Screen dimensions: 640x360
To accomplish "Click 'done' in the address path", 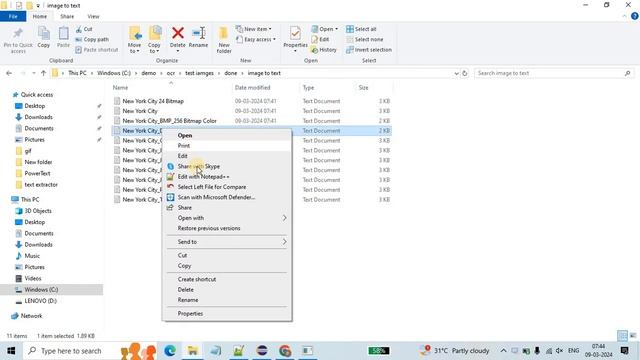I will [x=231, y=73].
